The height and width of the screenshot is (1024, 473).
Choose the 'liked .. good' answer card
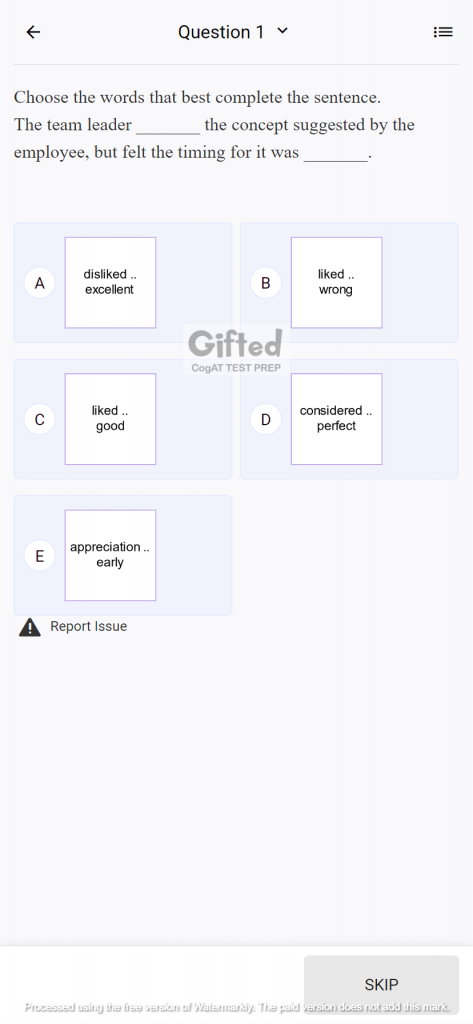pyautogui.click(x=110, y=419)
